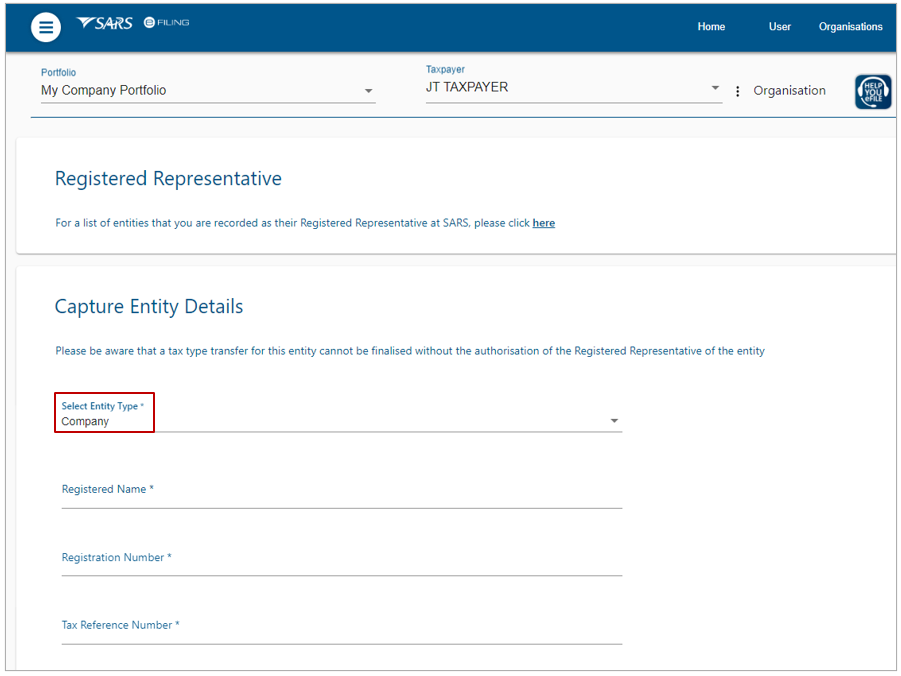This screenshot has width=901, height=676.
Task: Click the SARS logo
Action: pos(105,23)
